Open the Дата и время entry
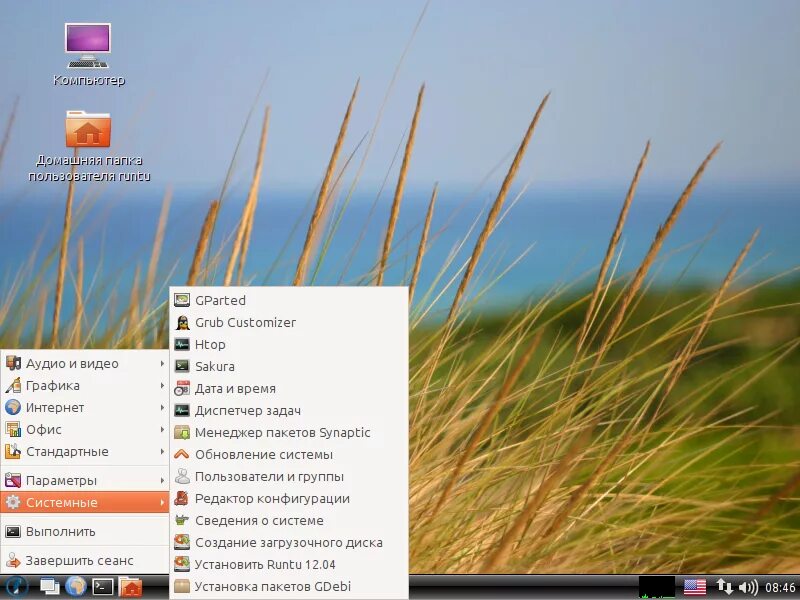The height and width of the screenshot is (600, 800). tap(289, 388)
